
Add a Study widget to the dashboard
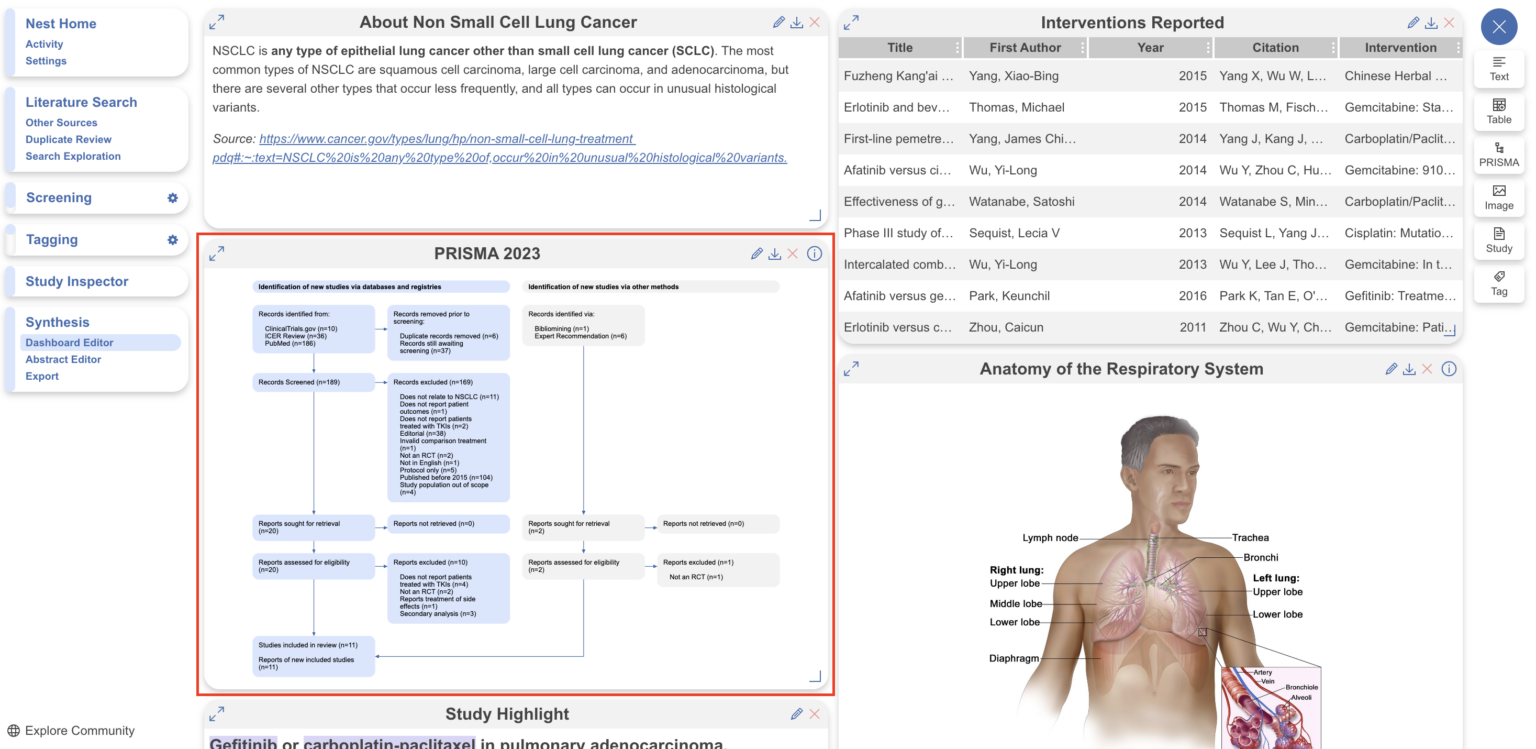click(1499, 240)
